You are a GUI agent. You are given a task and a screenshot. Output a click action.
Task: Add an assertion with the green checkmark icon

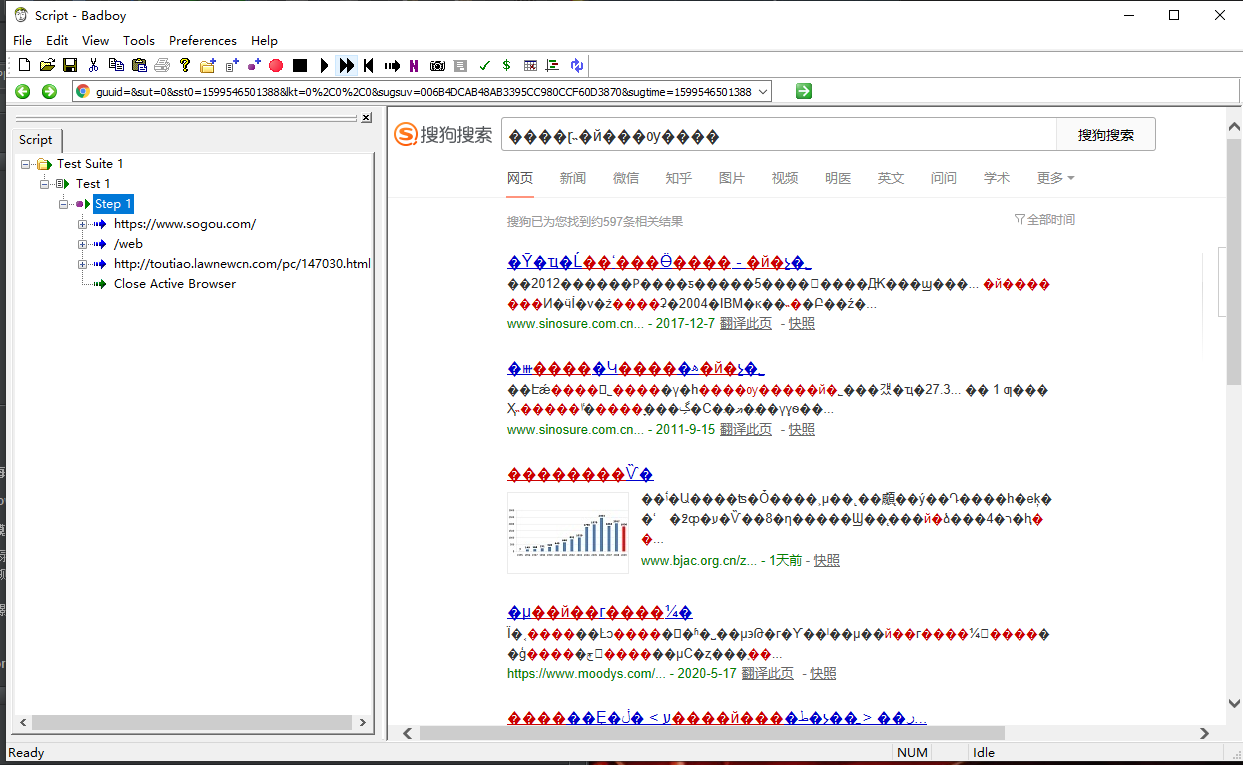(x=485, y=65)
